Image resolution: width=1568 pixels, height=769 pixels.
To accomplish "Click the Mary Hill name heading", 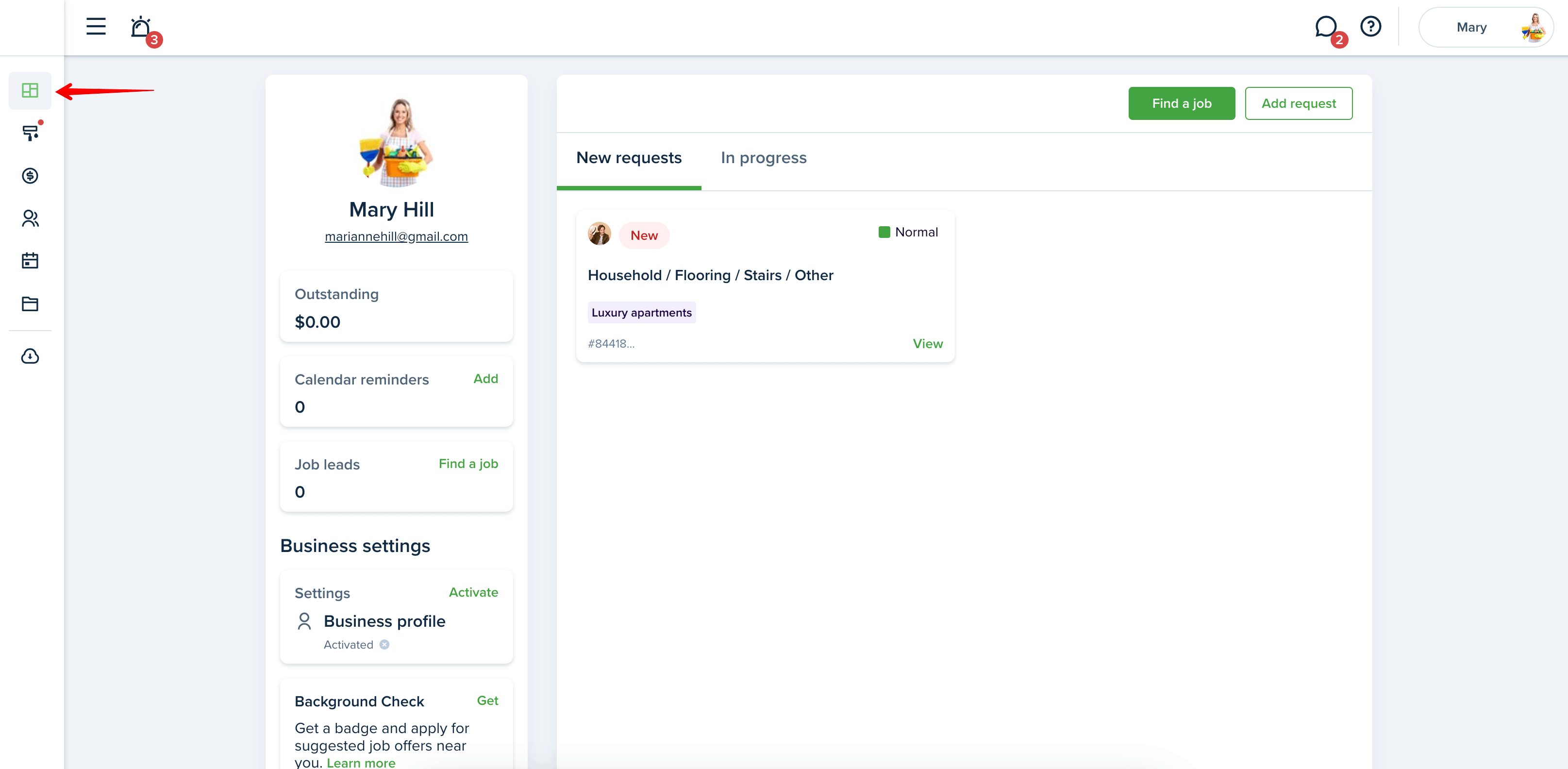I will click(391, 209).
